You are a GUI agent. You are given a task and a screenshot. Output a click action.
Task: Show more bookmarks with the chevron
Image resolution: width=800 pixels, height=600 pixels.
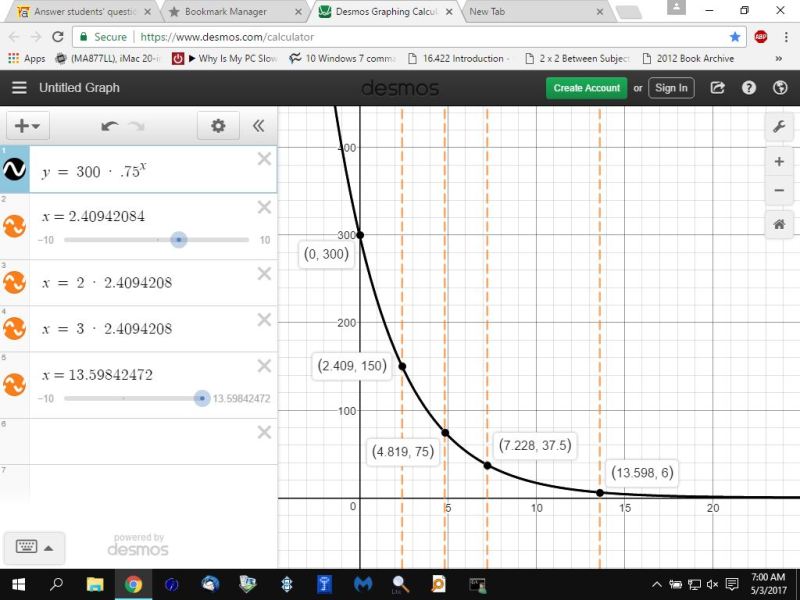pos(779,59)
